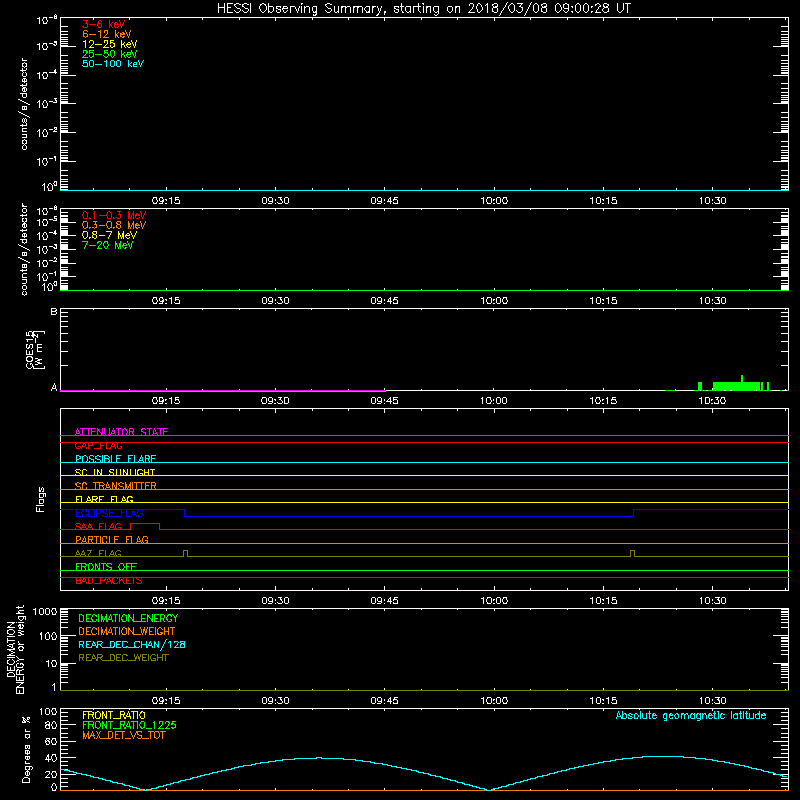Click the 0.8-7 MeV legend entry

[109, 235]
